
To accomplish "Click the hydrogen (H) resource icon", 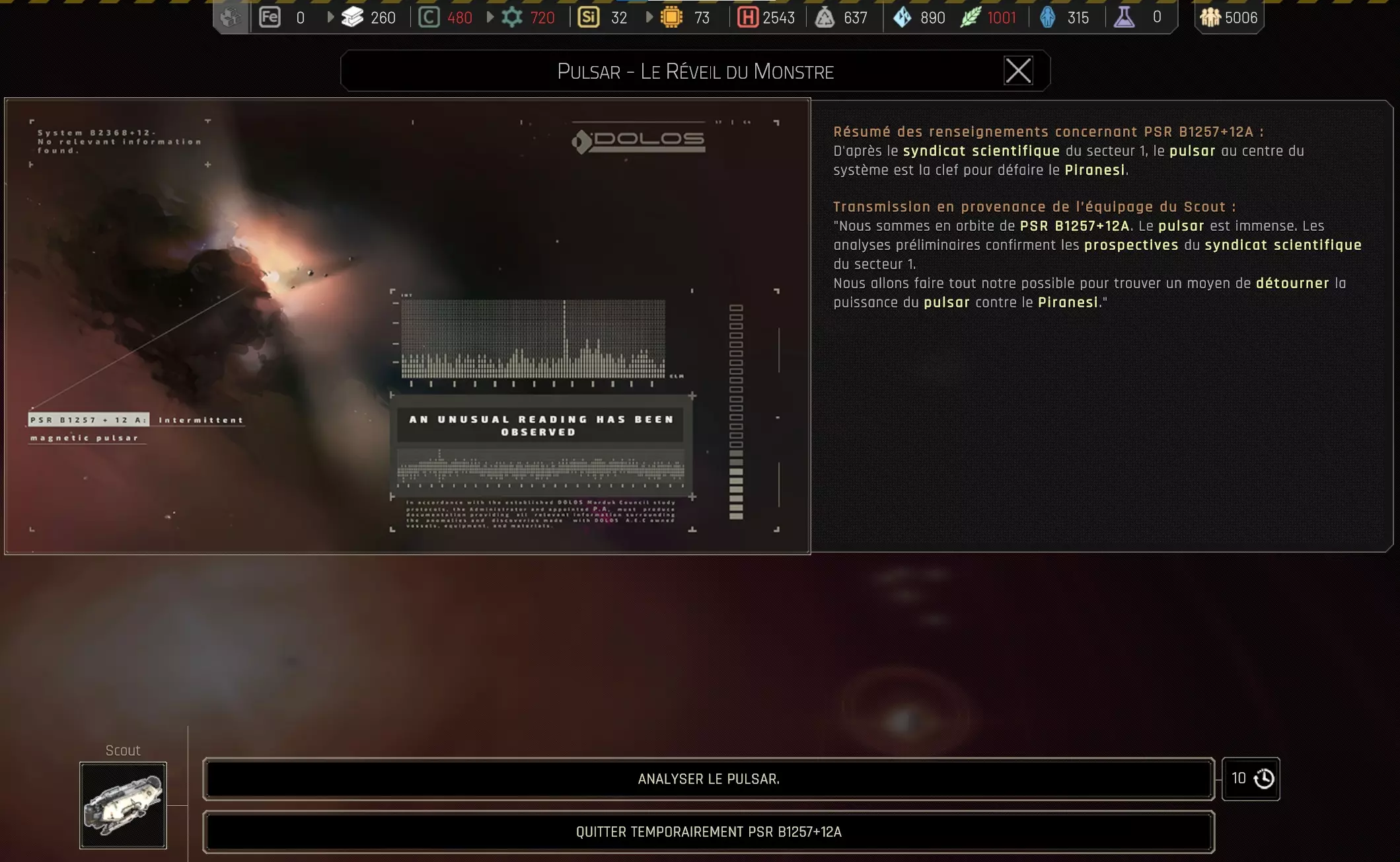I will [x=747, y=17].
